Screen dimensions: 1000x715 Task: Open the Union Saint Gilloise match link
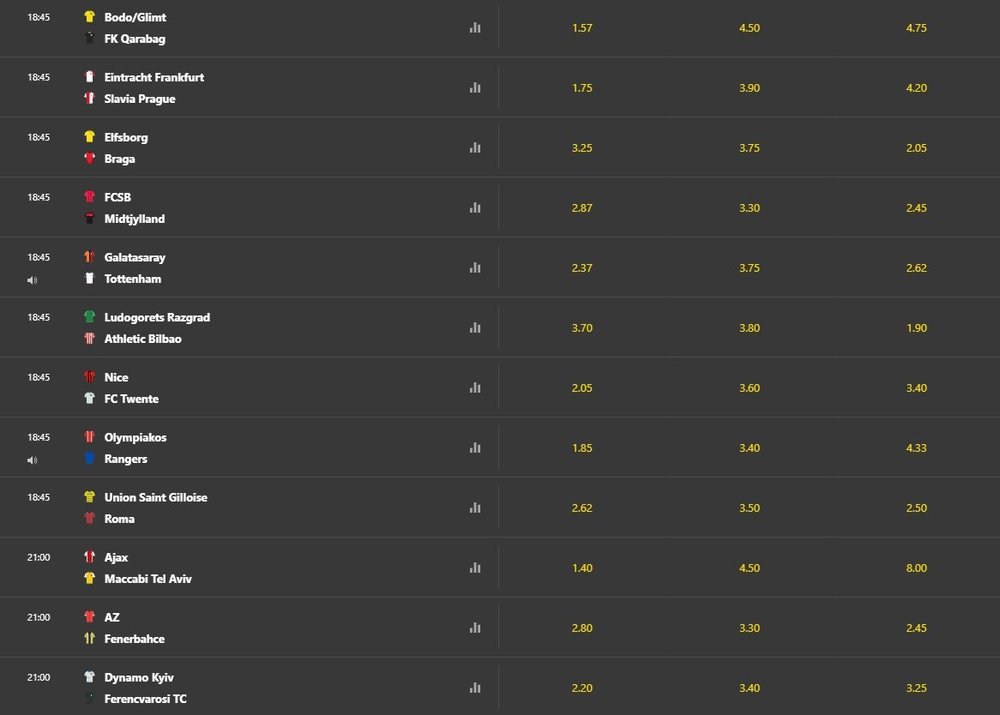pos(156,497)
